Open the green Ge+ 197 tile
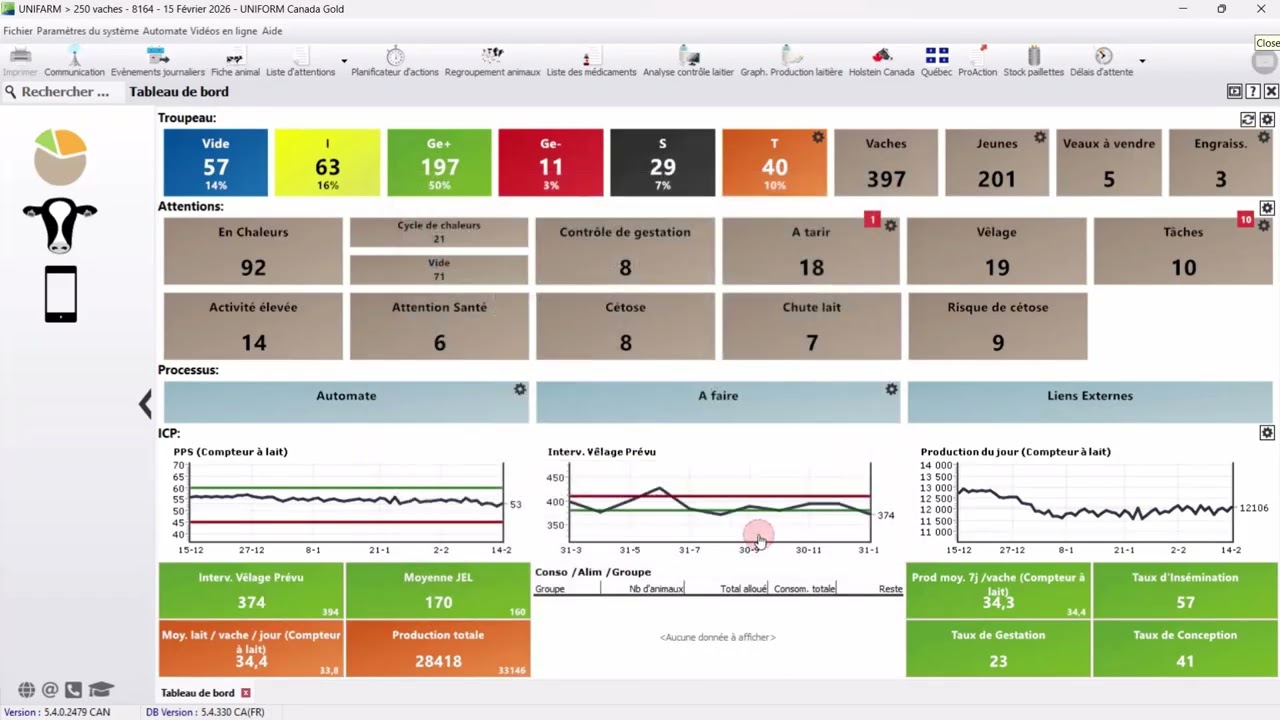Viewport: 1280px width, 720px height. click(x=439, y=162)
